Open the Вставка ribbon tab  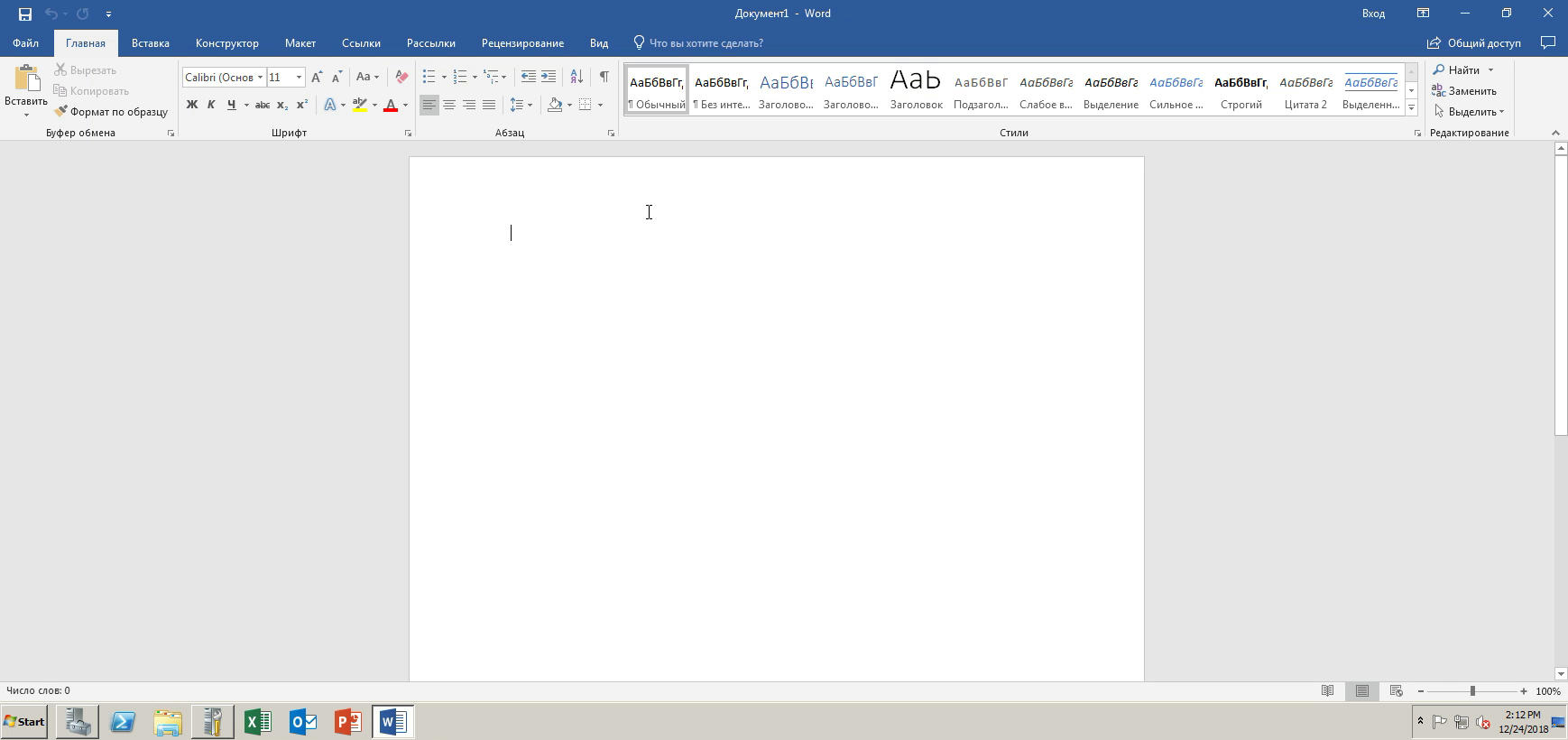150,43
